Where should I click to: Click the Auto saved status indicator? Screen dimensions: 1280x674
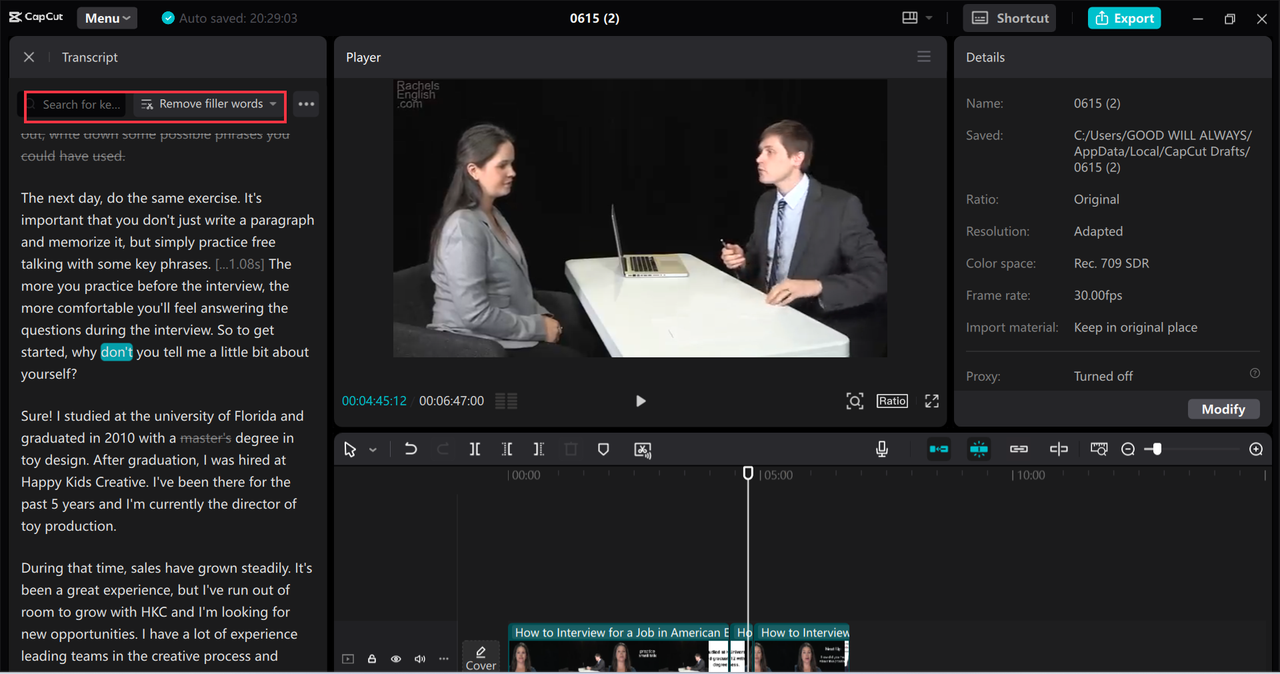tap(229, 18)
